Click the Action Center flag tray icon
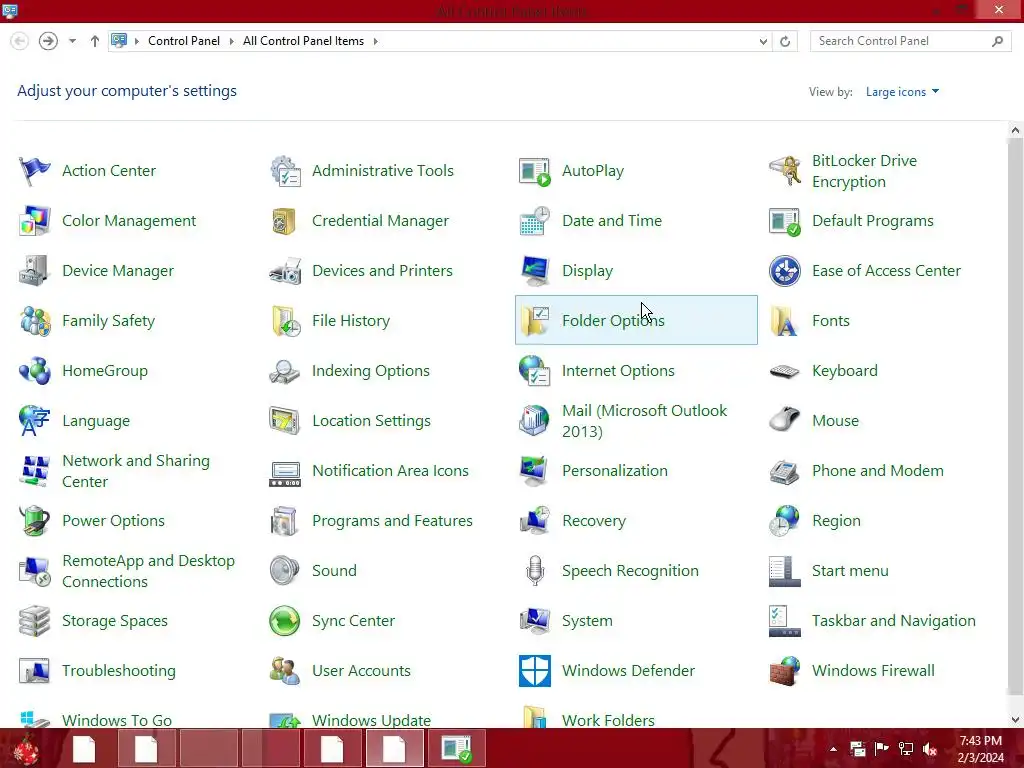This screenshot has width=1024, height=768. click(882, 749)
